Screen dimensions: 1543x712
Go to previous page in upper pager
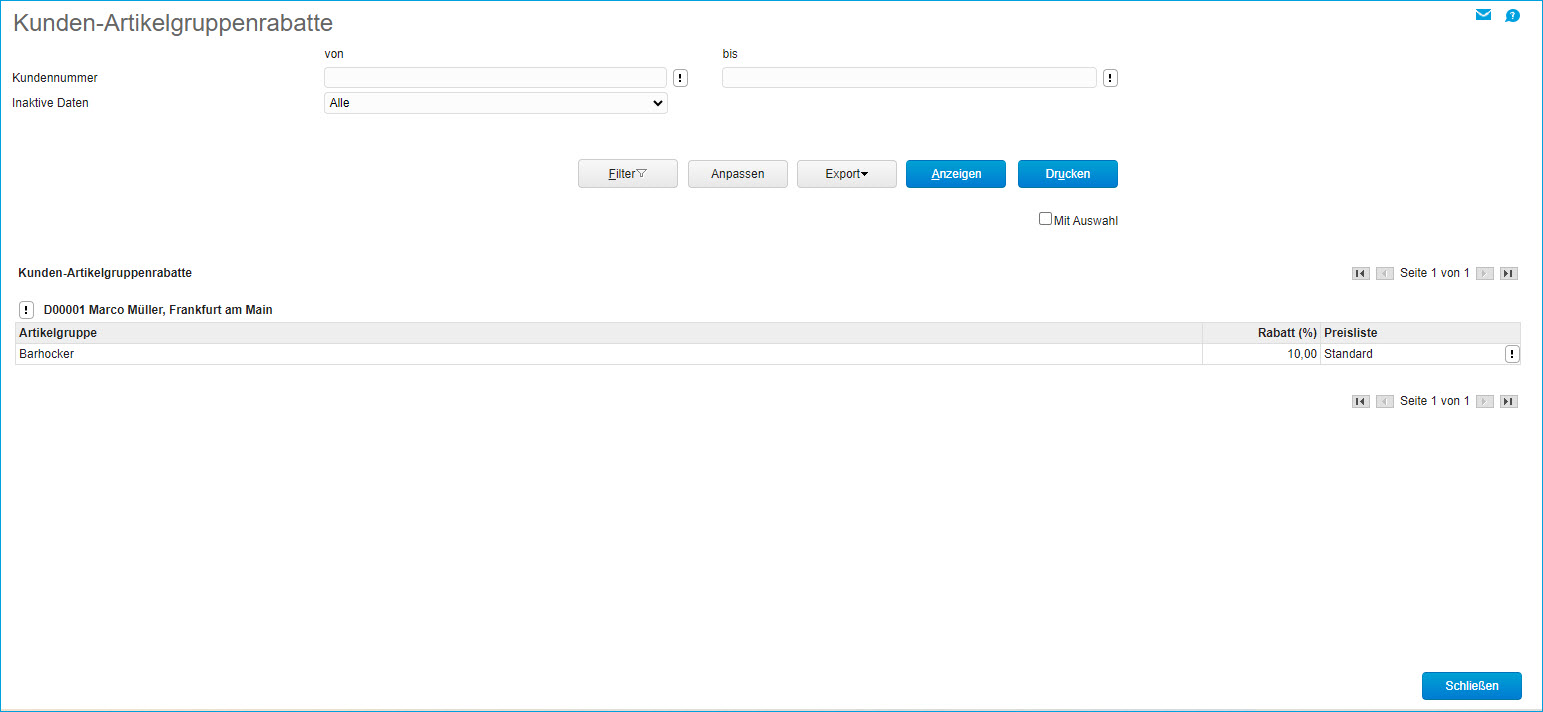tap(1385, 273)
